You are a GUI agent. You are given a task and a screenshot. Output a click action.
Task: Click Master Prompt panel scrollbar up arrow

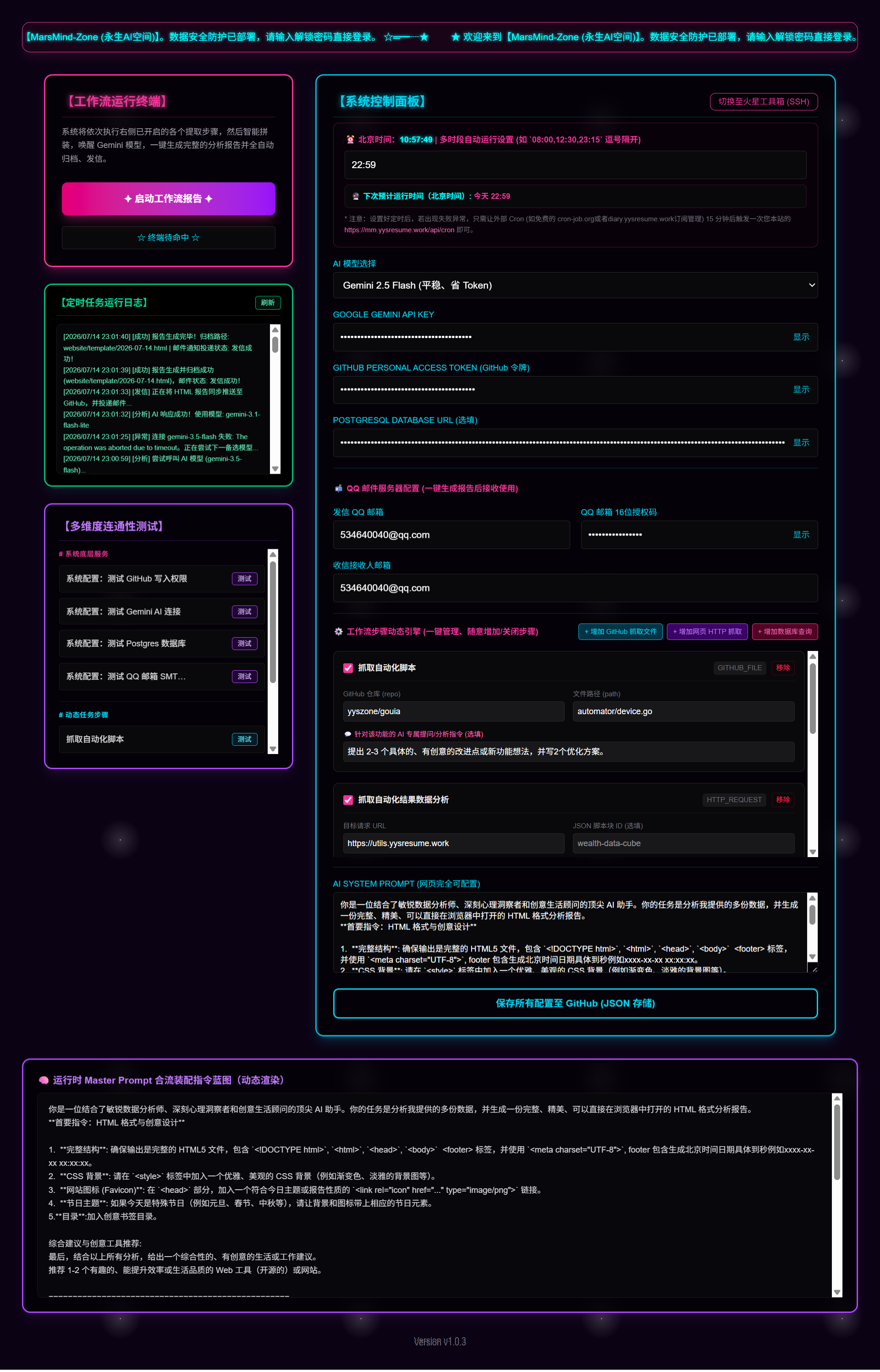[x=837, y=1099]
